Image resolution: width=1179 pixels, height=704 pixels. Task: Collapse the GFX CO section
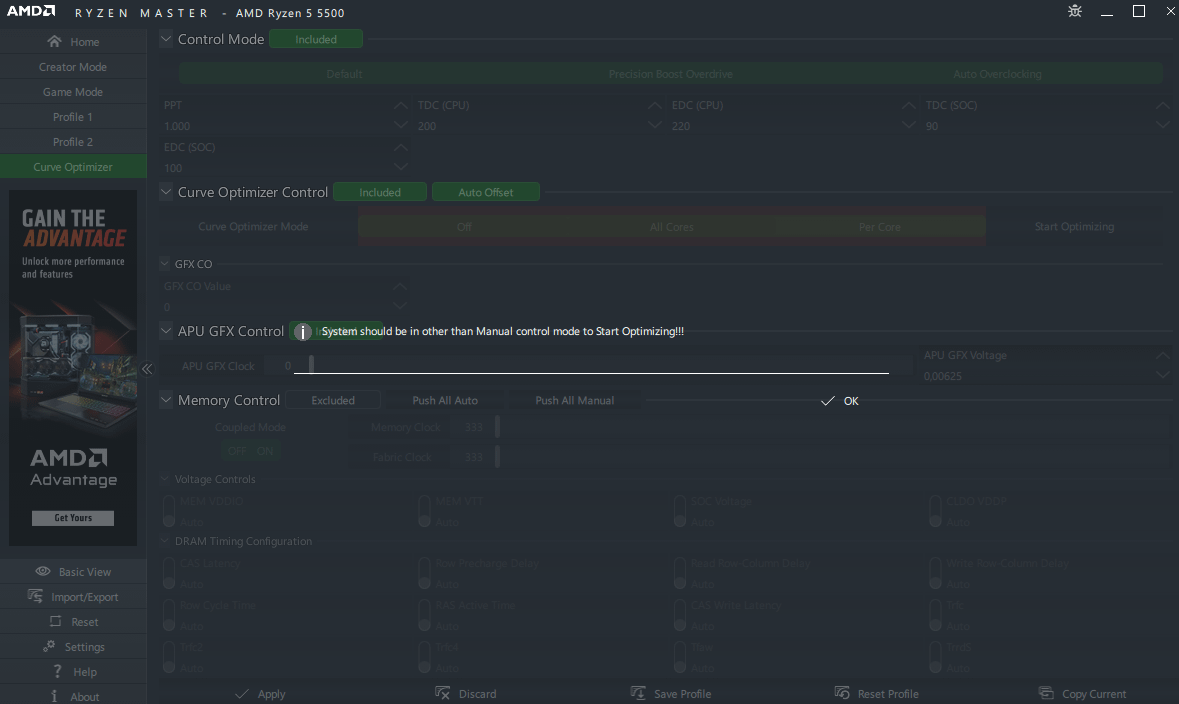coord(165,264)
